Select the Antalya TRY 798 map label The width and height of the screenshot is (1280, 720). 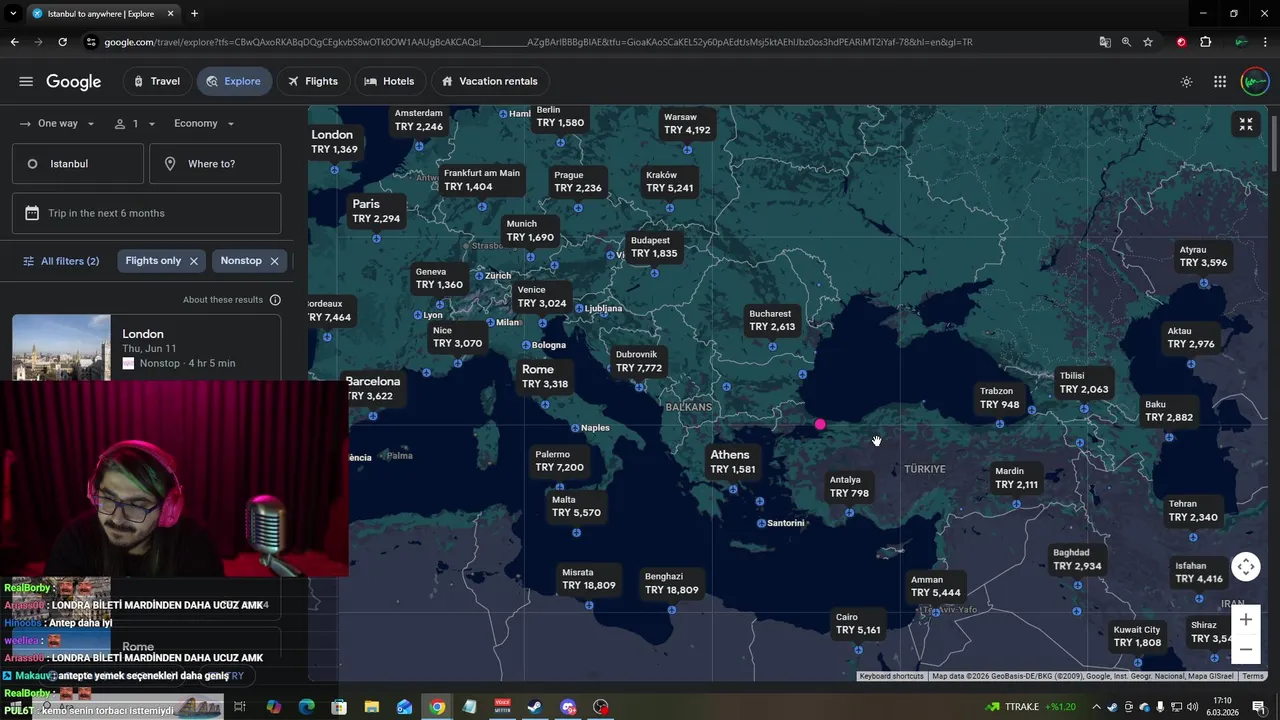[849, 487]
